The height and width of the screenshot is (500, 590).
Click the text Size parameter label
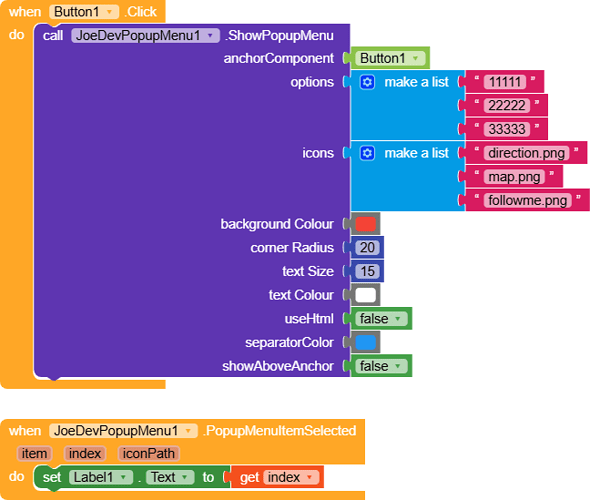308,271
